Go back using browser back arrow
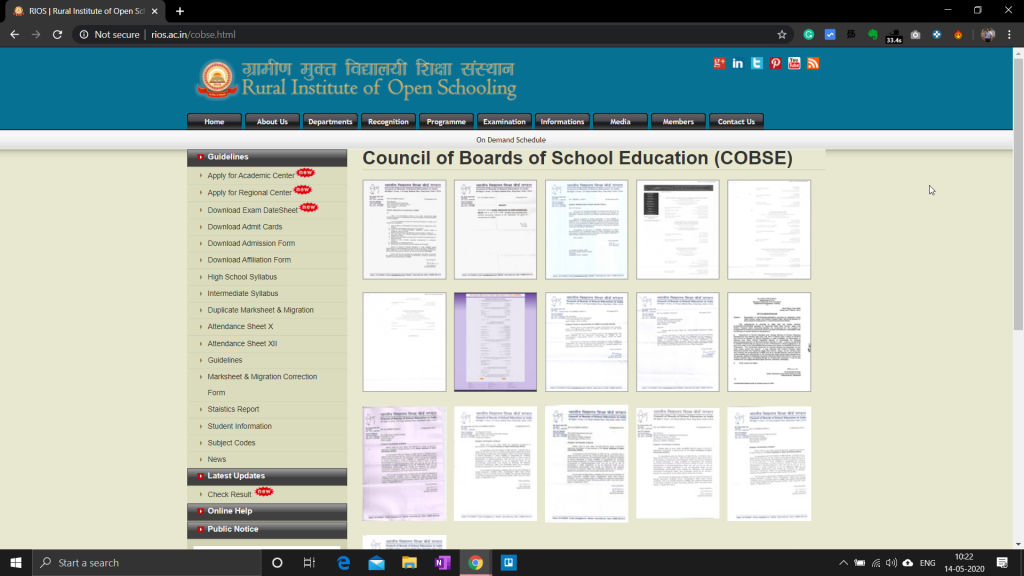 (x=14, y=35)
